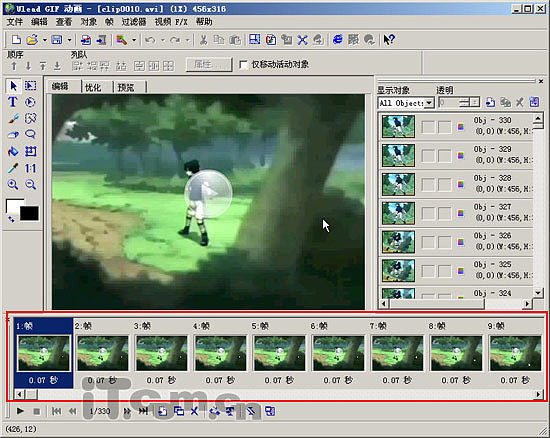The height and width of the screenshot is (438, 550).
Task: Select the Pick arrow tool
Action: [13, 86]
